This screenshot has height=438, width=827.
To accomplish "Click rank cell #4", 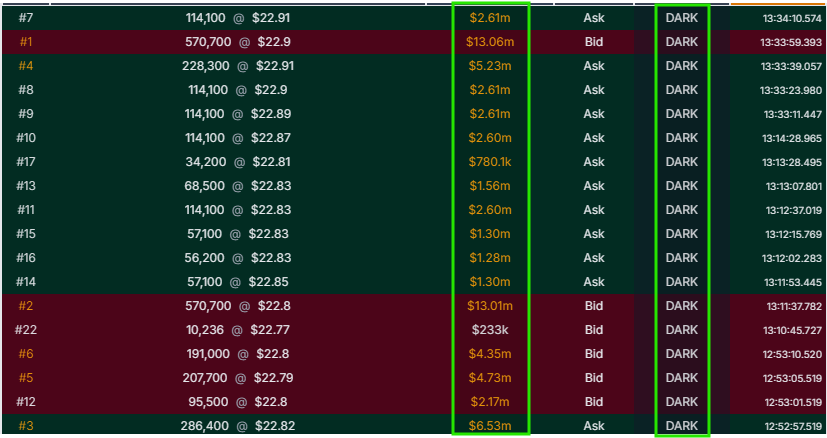I will [x=26, y=66].
